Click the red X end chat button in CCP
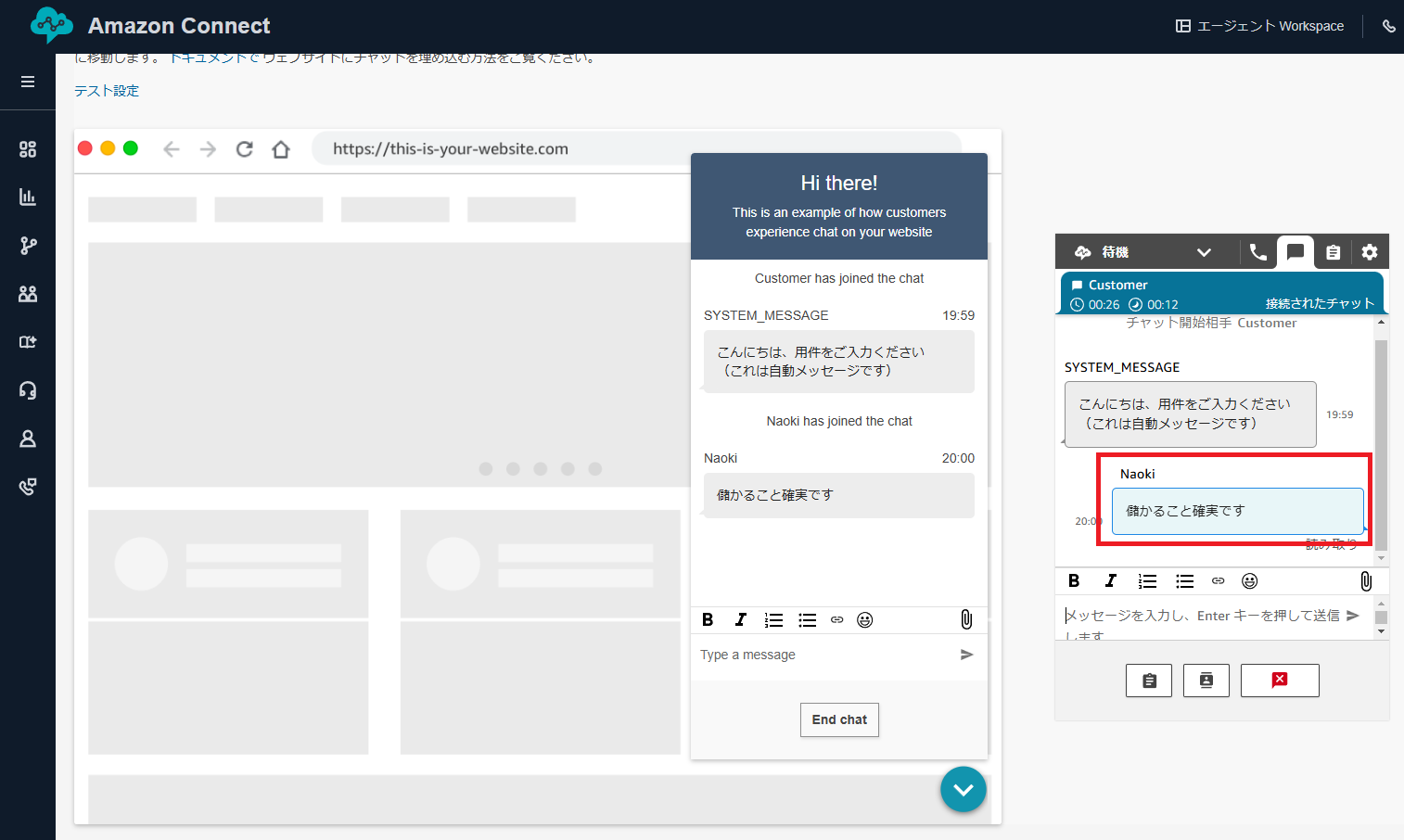 [x=1280, y=681]
